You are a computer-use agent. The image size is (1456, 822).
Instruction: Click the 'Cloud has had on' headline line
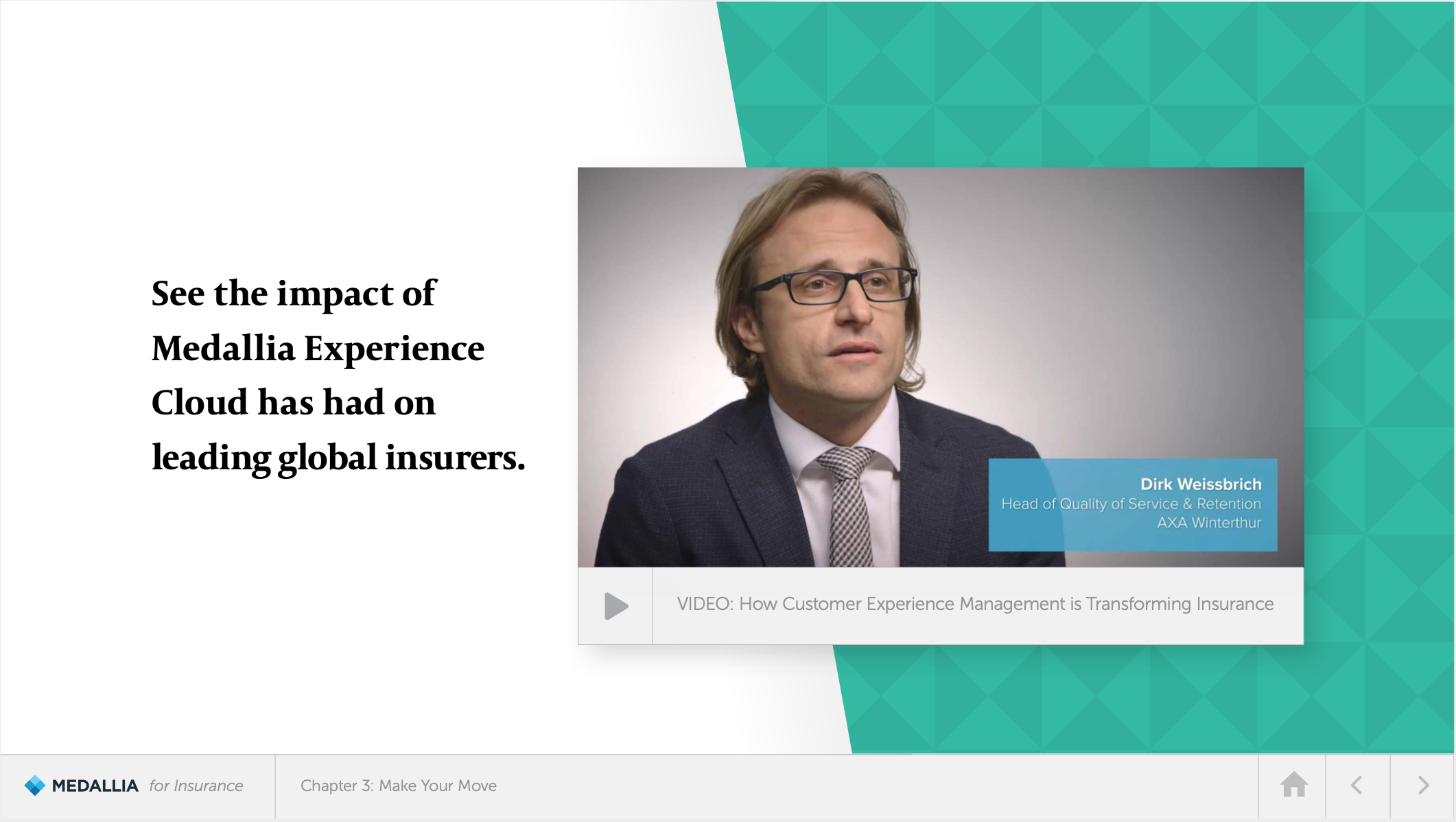(293, 403)
